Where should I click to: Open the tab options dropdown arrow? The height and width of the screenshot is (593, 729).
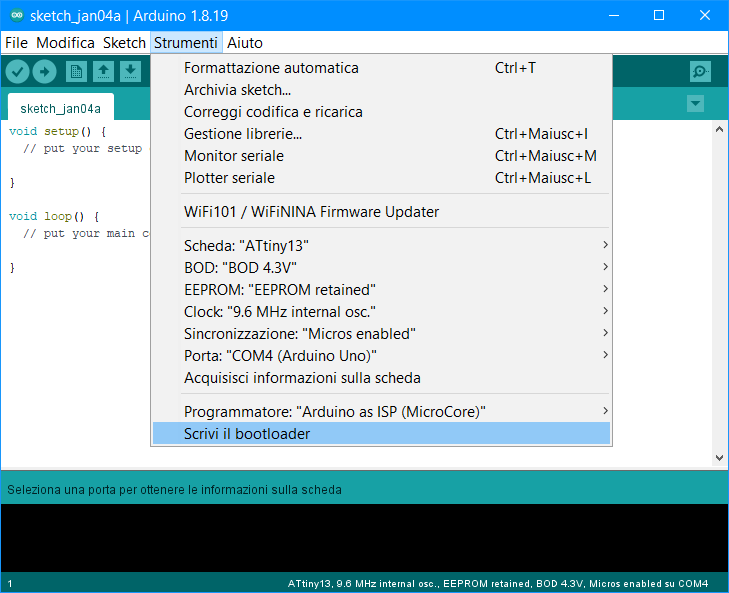696,104
